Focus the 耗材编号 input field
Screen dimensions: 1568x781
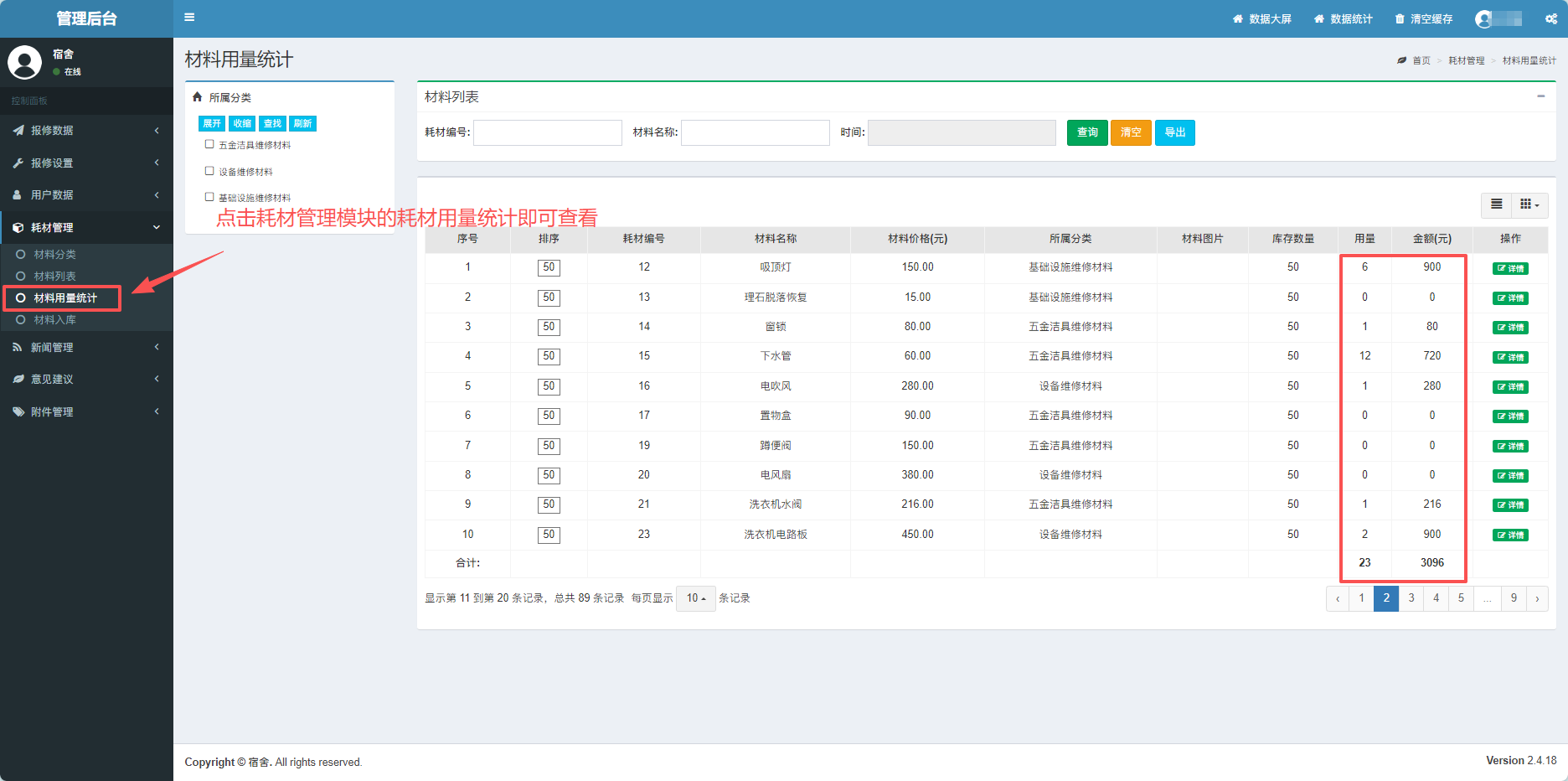pyautogui.click(x=547, y=132)
